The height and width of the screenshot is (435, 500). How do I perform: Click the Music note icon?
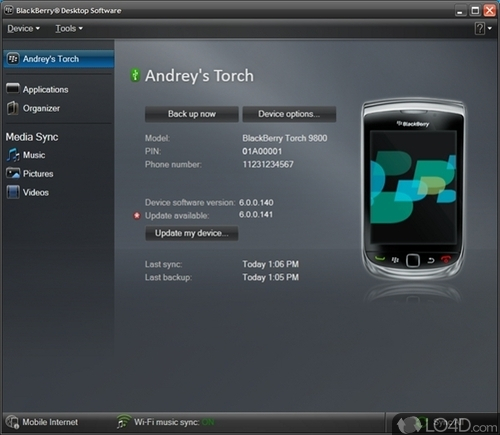13,155
